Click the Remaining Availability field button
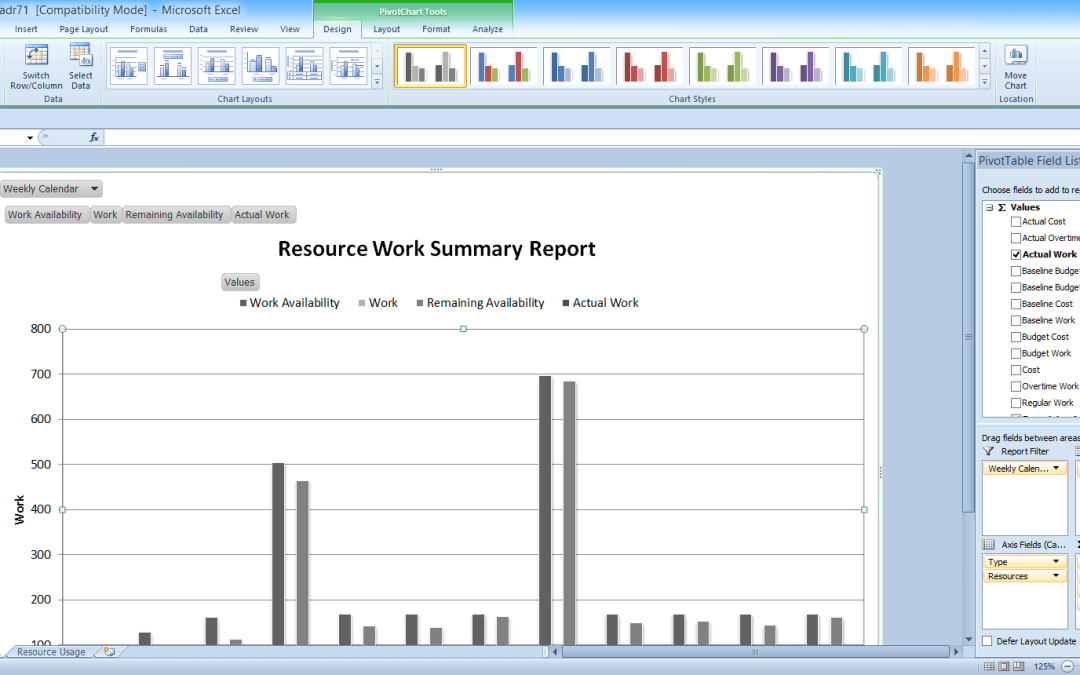Screen dimensions: 1080x675 (174, 215)
